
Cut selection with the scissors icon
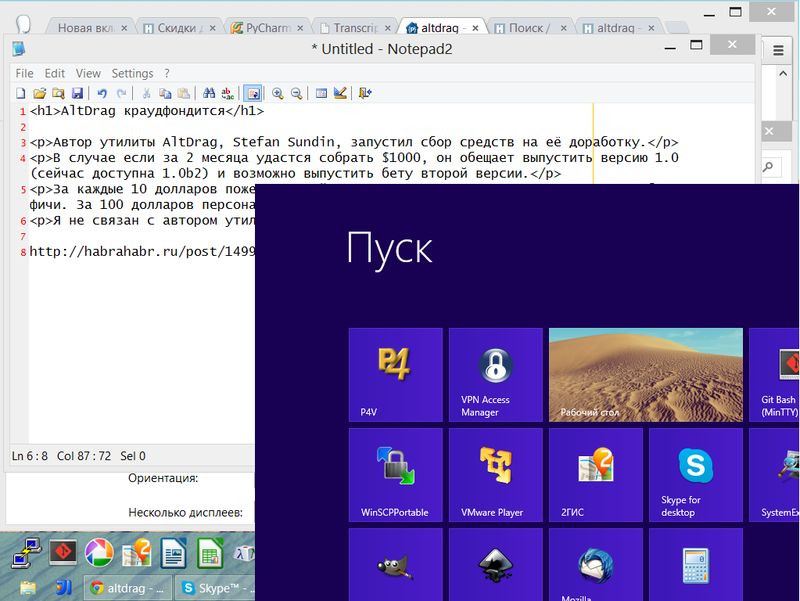[x=146, y=93]
